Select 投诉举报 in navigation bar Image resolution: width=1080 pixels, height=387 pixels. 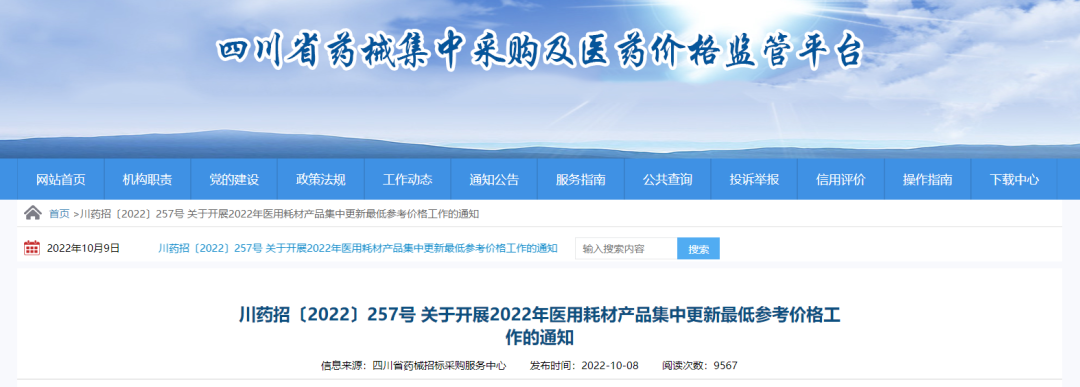(754, 180)
